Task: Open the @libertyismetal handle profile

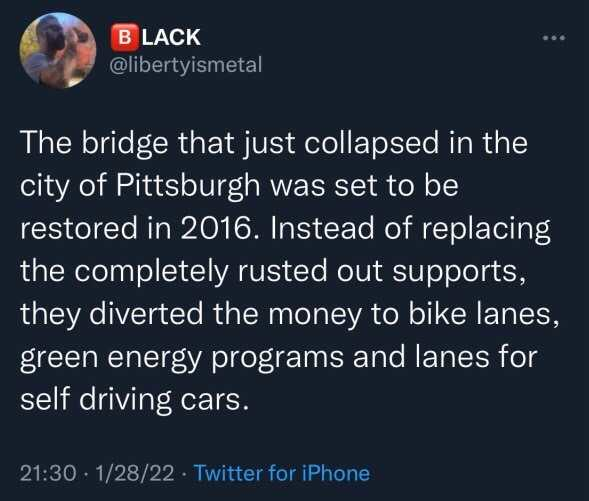Action: (185, 65)
